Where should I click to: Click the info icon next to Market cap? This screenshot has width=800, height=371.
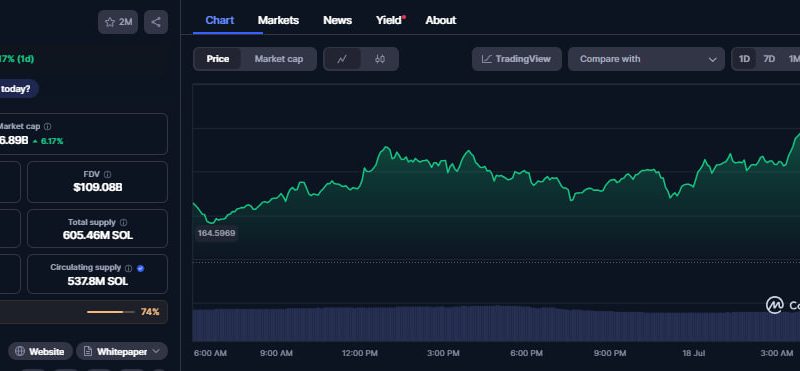(x=47, y=127)
